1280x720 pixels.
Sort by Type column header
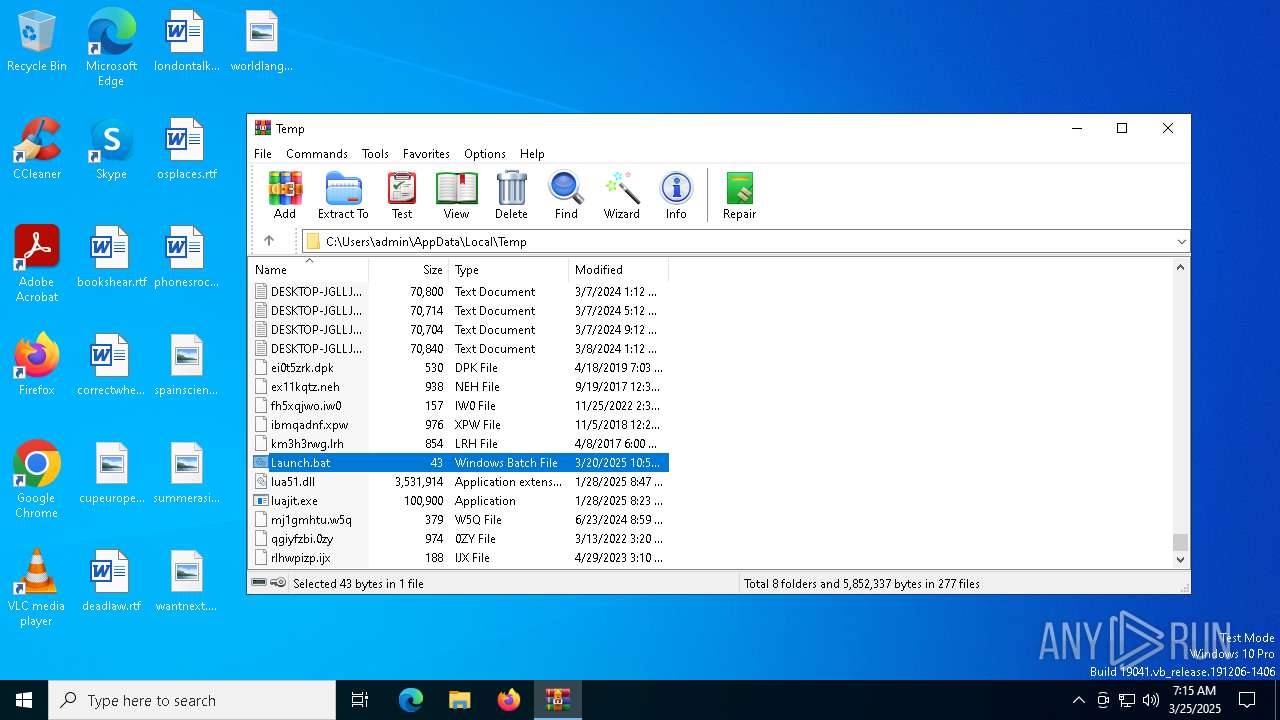tap(509, 270)
